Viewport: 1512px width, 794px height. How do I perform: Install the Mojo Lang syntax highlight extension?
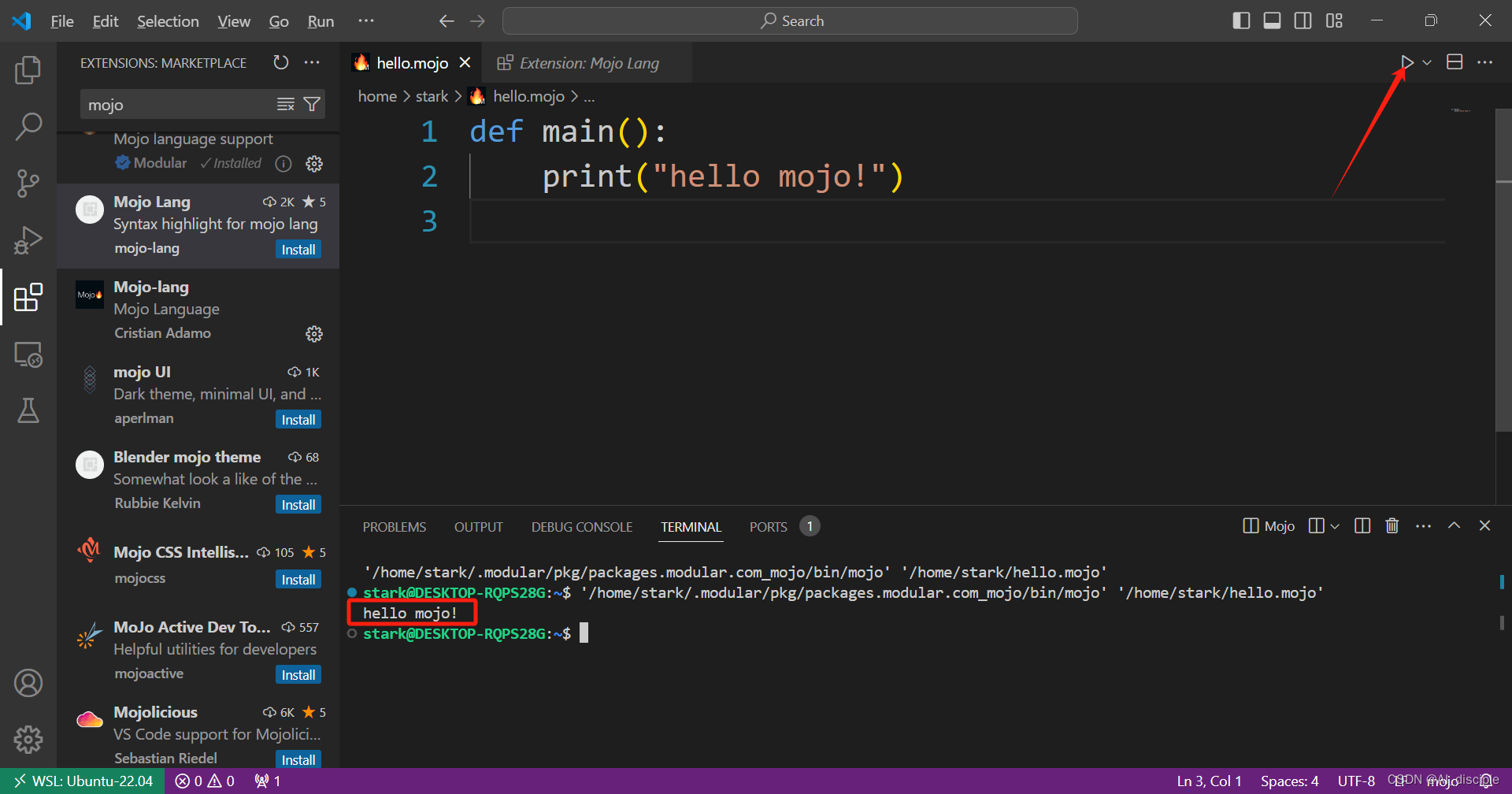tap(298, 250)
